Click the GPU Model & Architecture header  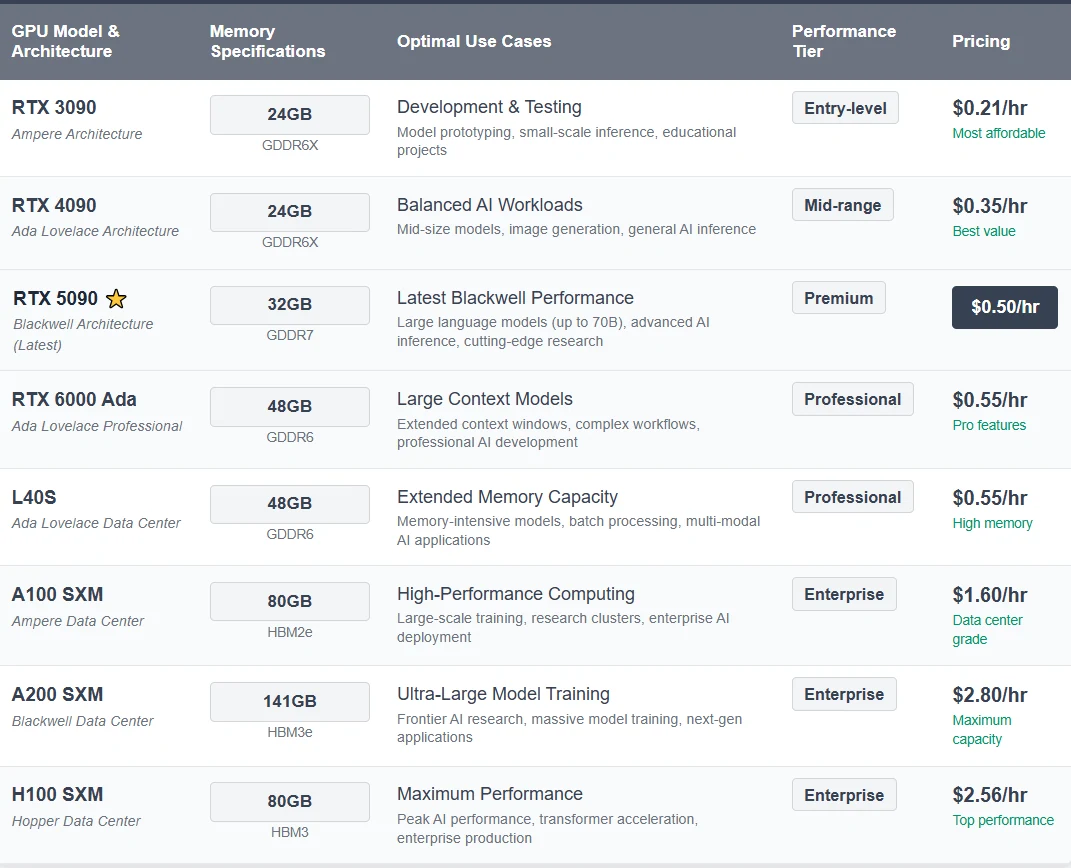[x=66, y=41]
